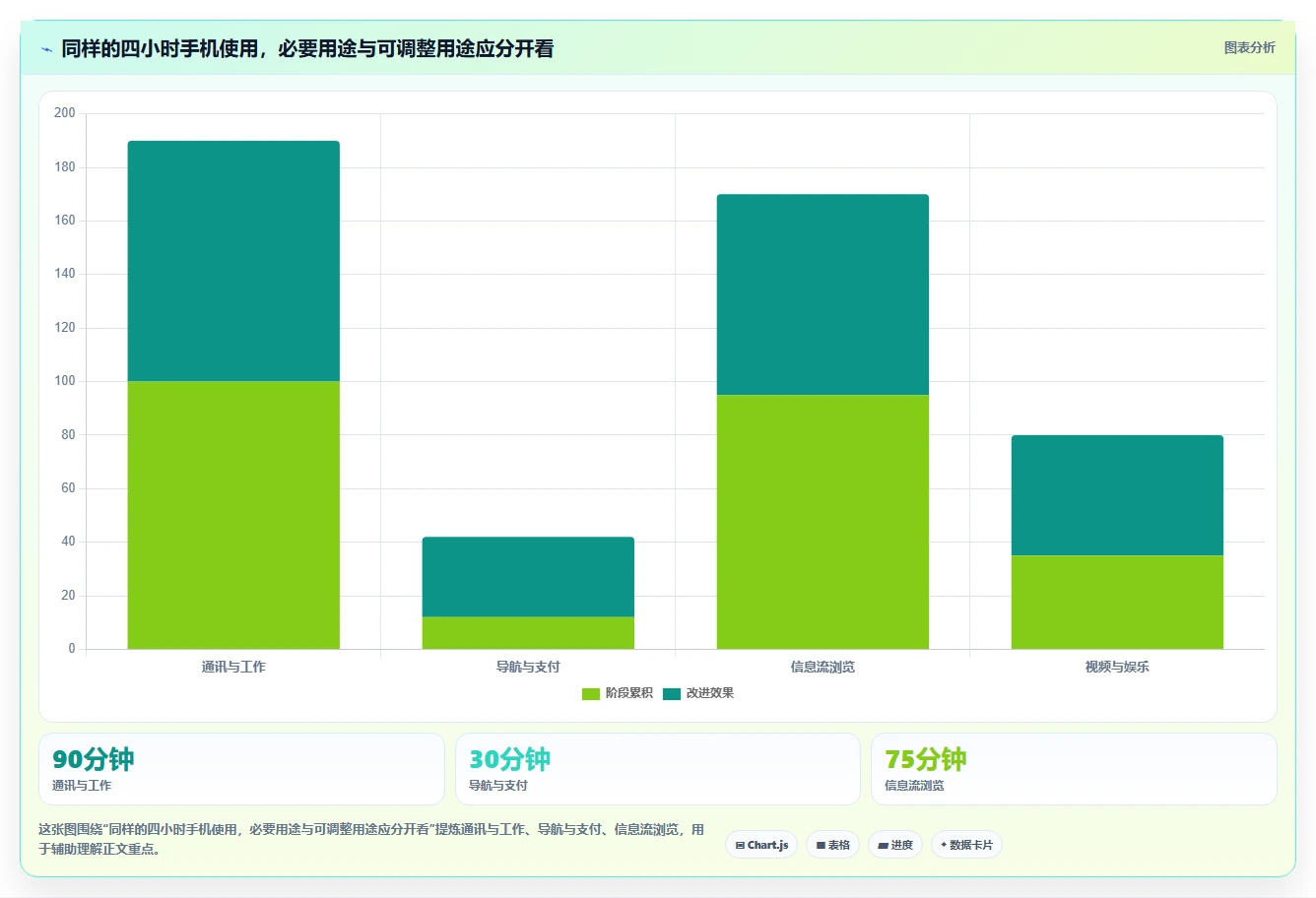Click the 导航与支付 caption in stat card
Image resolution: width=1316 pixels, height=898 pixels.
point(498,786)
